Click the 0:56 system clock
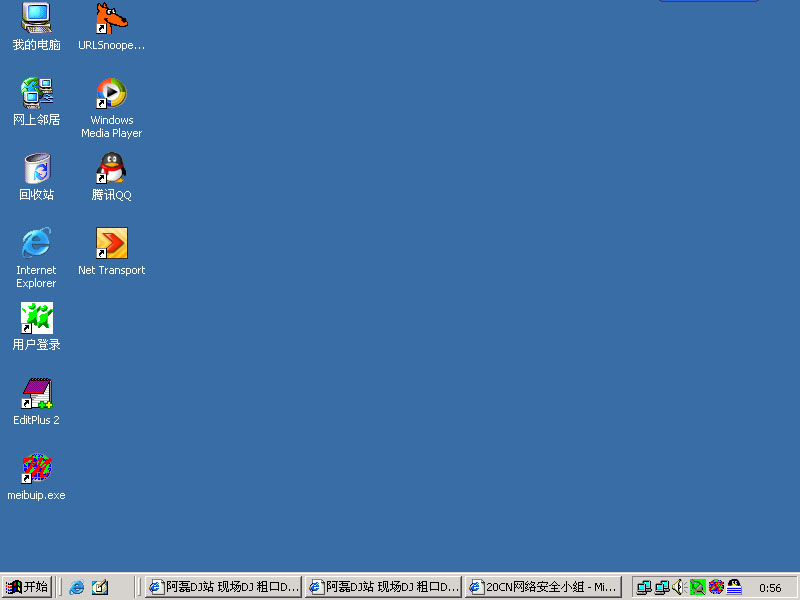 770,588
